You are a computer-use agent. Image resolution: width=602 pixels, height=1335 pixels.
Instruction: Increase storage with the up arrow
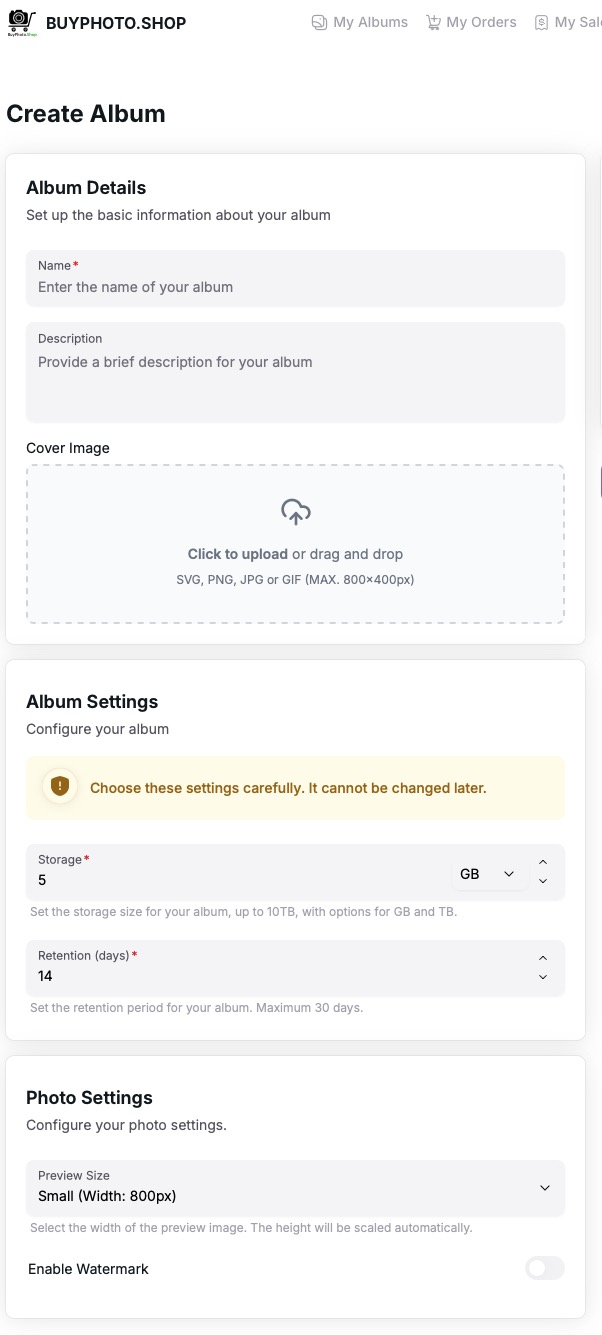coord(543,862)
